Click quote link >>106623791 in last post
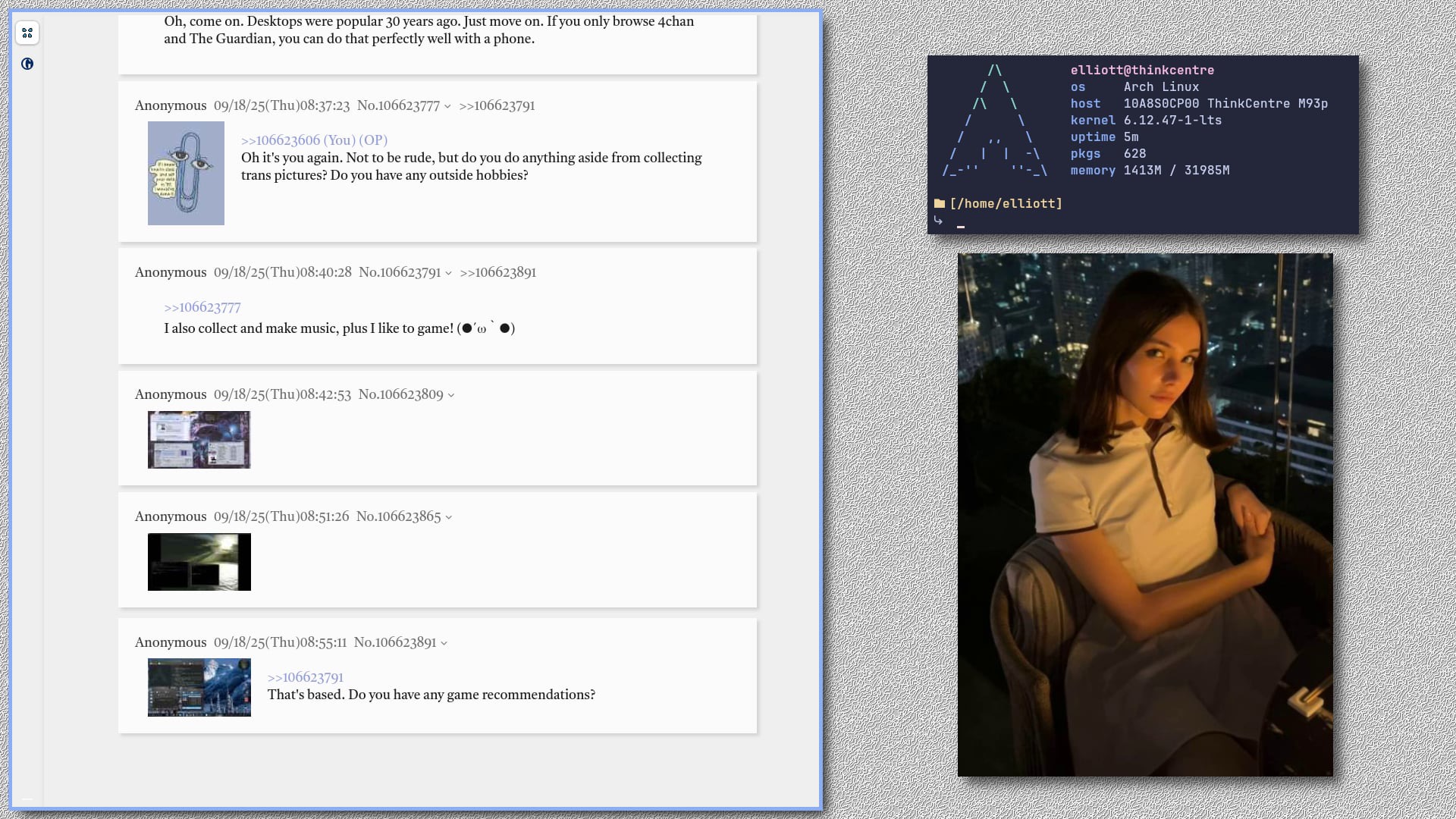Viewport: 1456px width, 819px height. (305, 677)
